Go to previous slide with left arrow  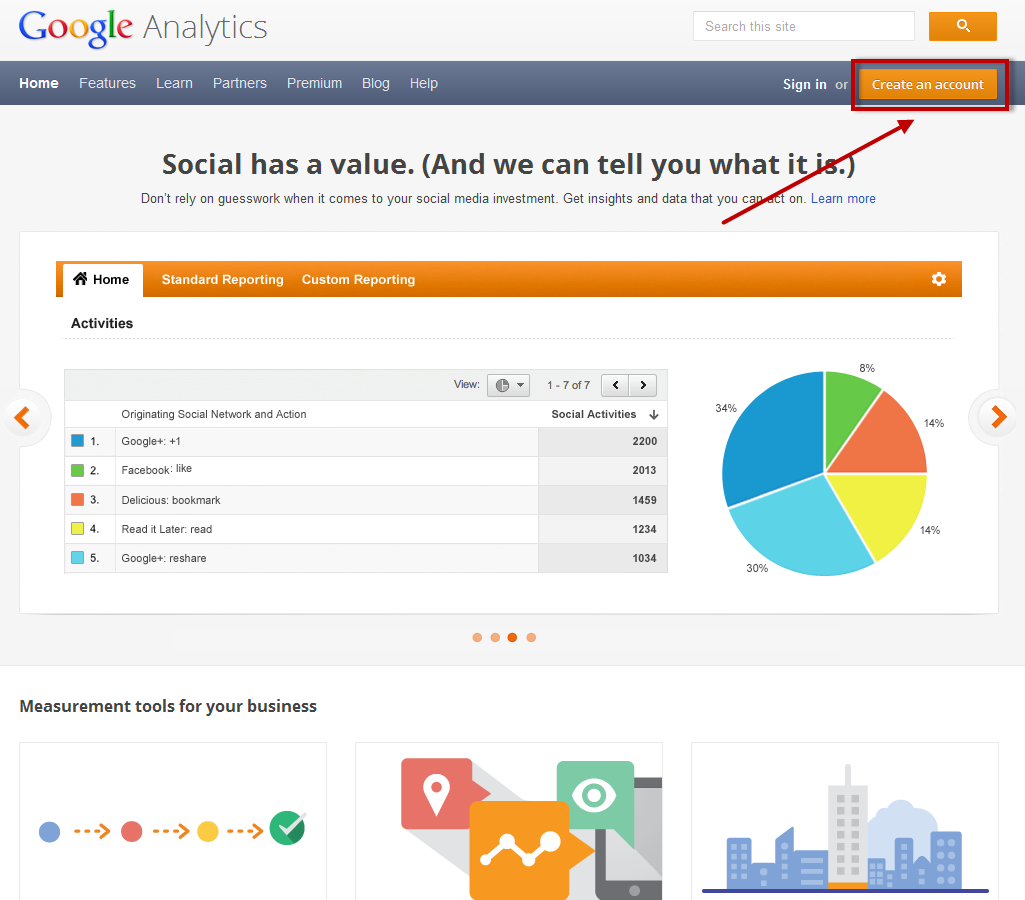point(22,416)
